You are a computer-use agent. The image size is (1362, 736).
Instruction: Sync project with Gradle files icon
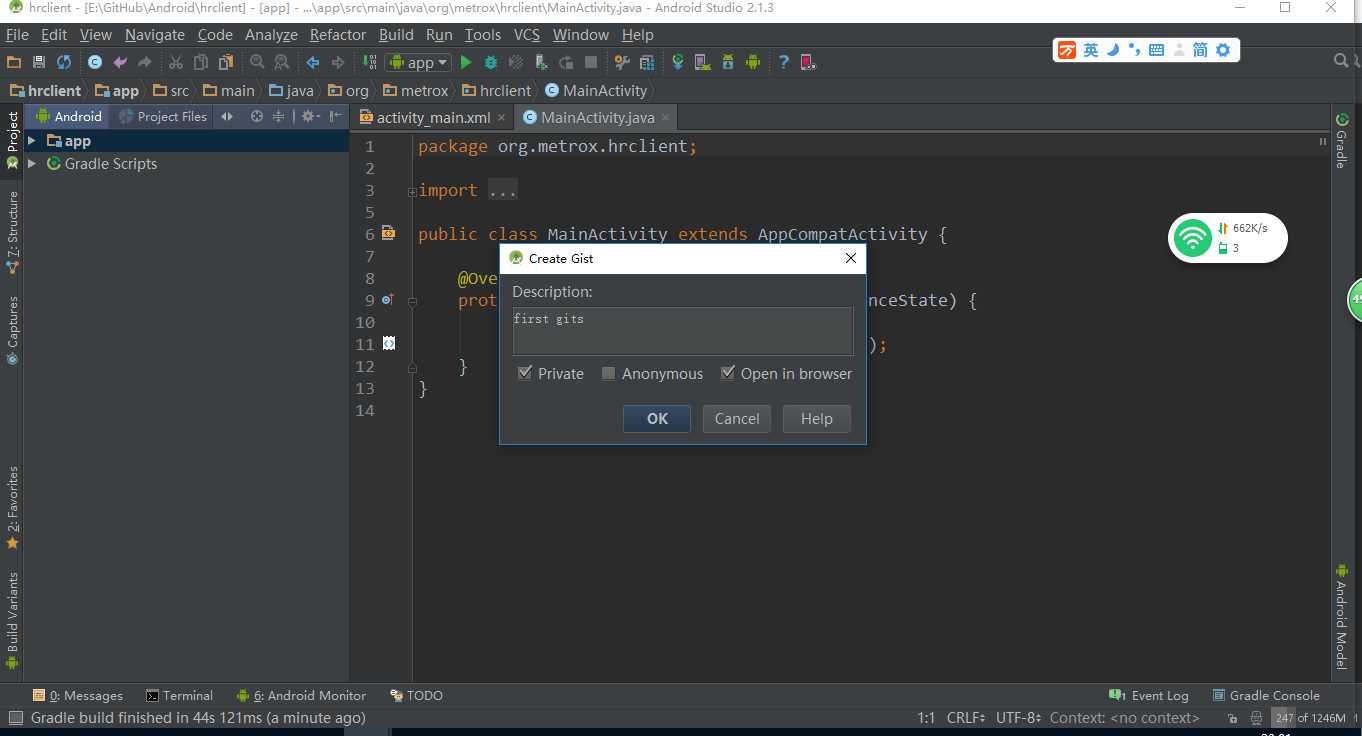pyautogui.click(x=677, y=62)
